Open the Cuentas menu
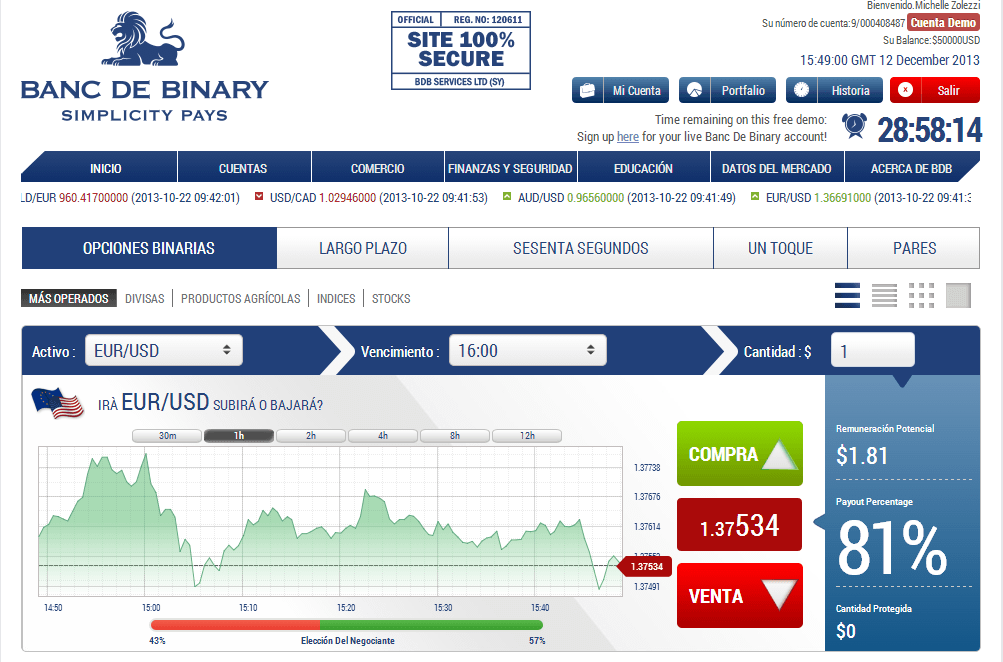This screenshot has width=1003, height=662. pos(243,168)
